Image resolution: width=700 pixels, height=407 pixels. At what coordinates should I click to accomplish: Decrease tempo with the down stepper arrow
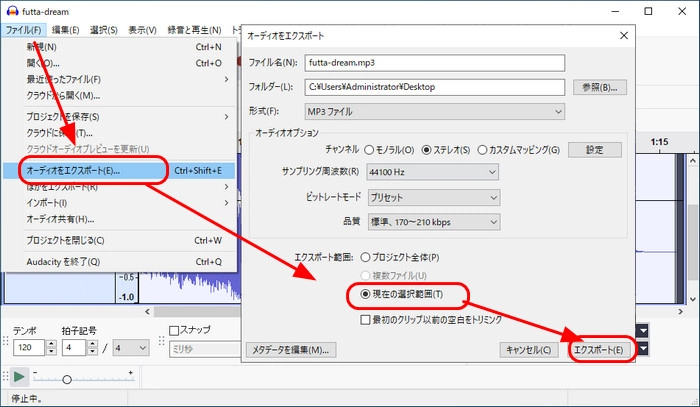(x=51, y=352)
